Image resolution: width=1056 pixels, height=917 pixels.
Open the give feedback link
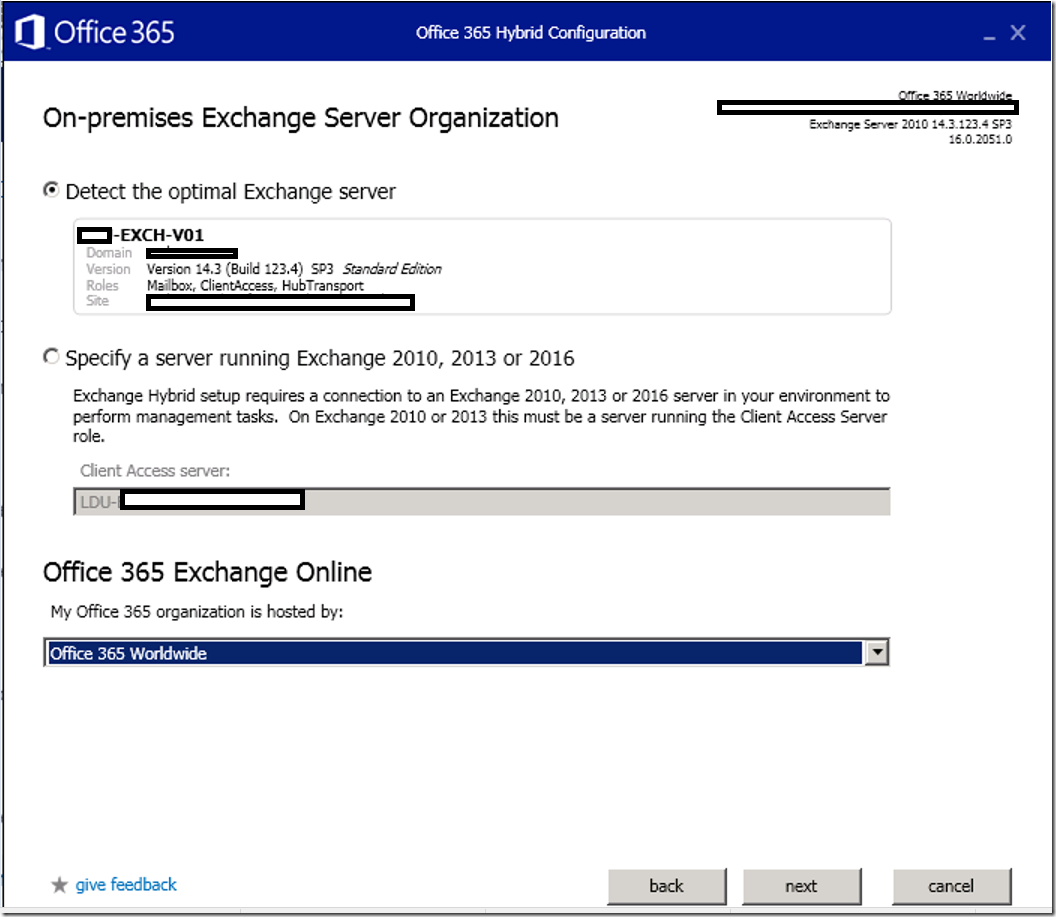[126, 884]
